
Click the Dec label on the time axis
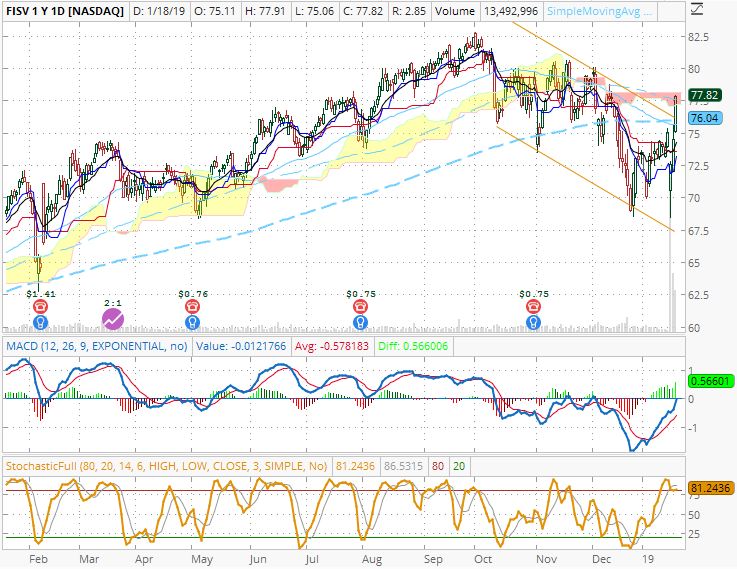(x=601, y=559)
